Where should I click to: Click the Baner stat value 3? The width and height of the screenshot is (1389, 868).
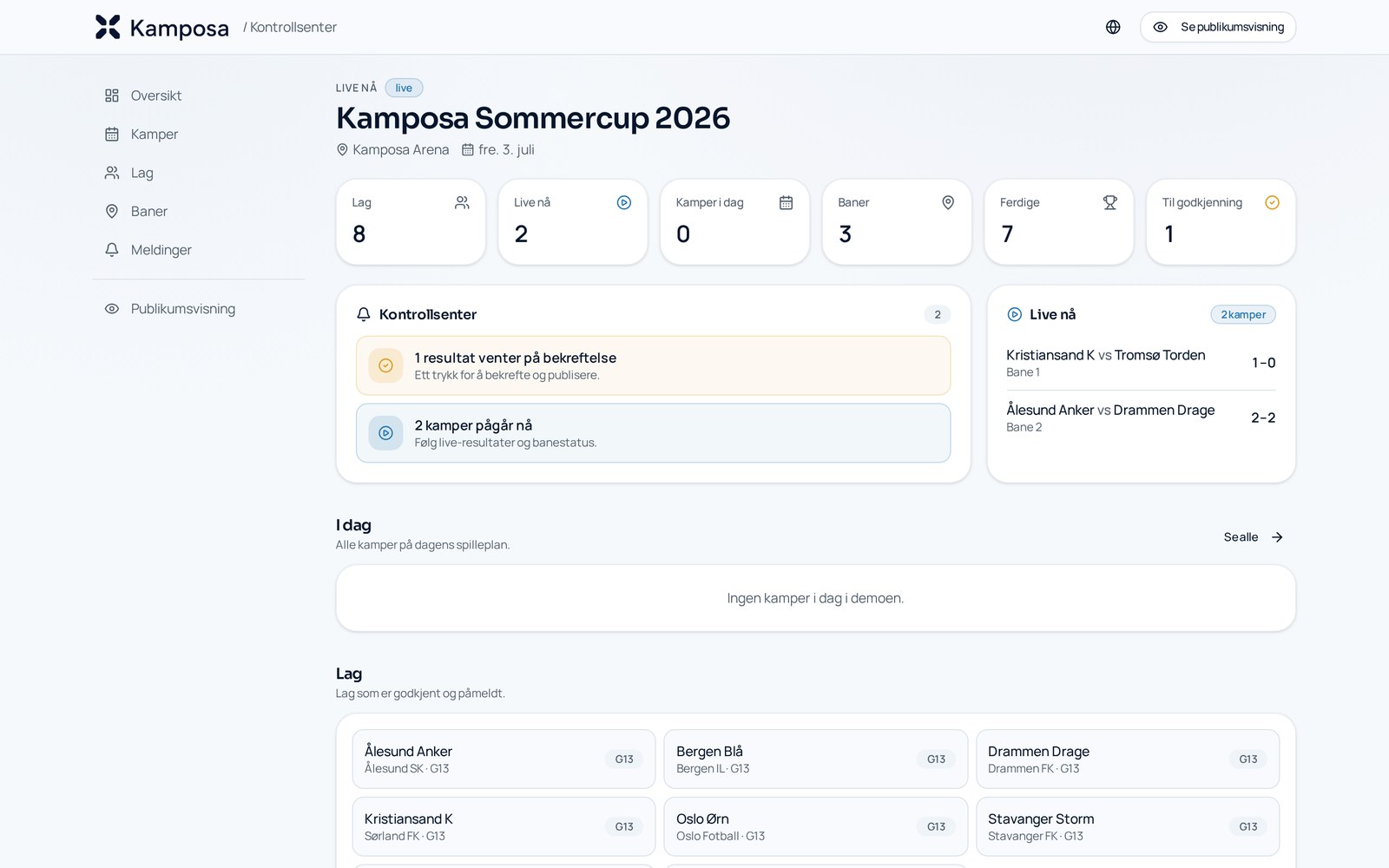[x=846, y=234]
